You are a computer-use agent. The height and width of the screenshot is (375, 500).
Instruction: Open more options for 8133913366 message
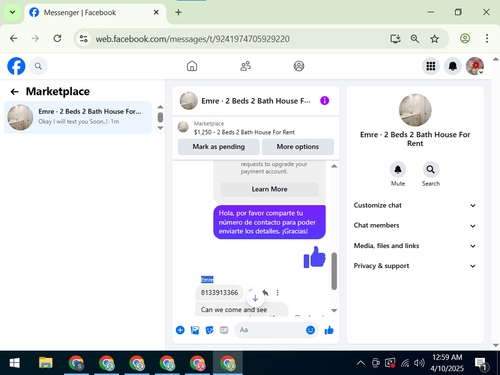pyautogui.click(x=277, y=293)
